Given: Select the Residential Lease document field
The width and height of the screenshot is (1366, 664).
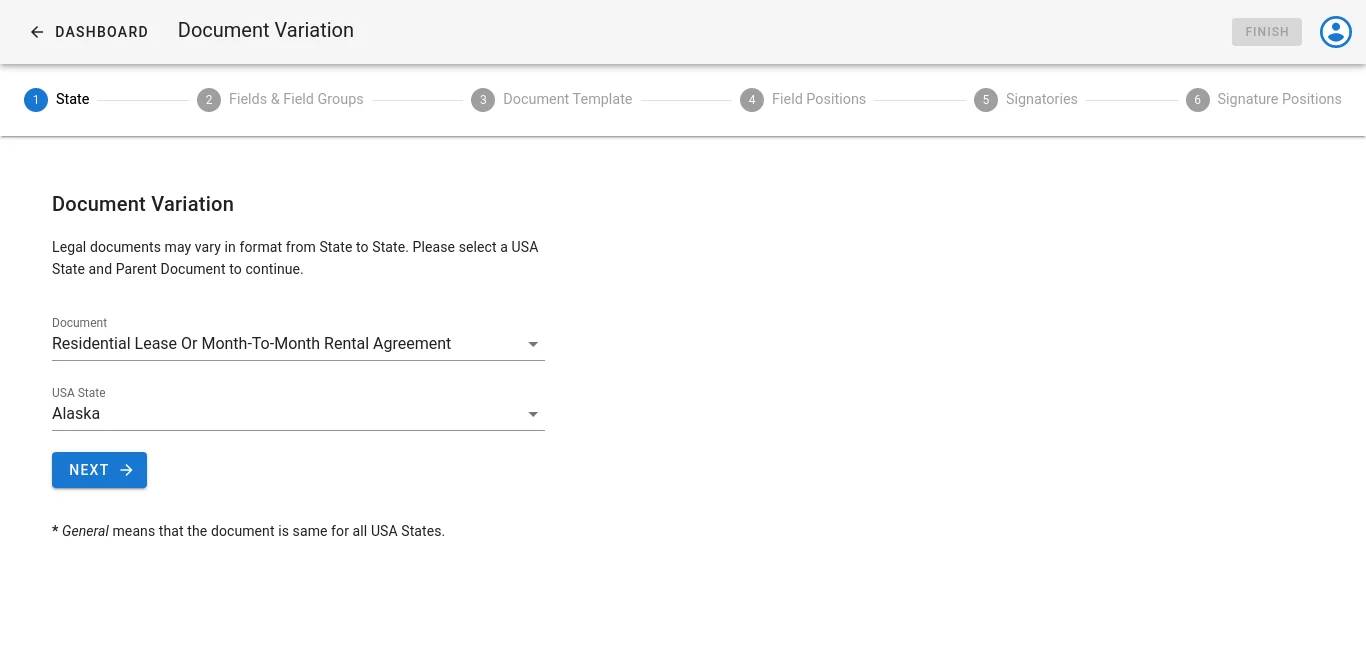Looking at the screenshot, I should point(298,343).
